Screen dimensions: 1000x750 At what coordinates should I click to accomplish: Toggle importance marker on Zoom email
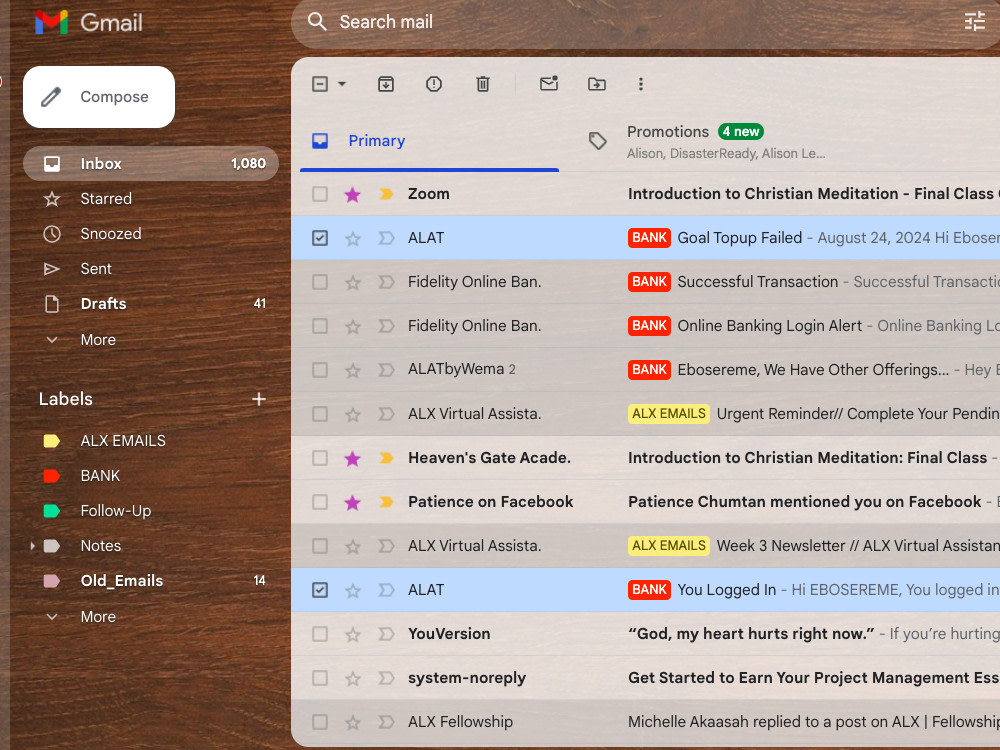click(x=386, y=194)
